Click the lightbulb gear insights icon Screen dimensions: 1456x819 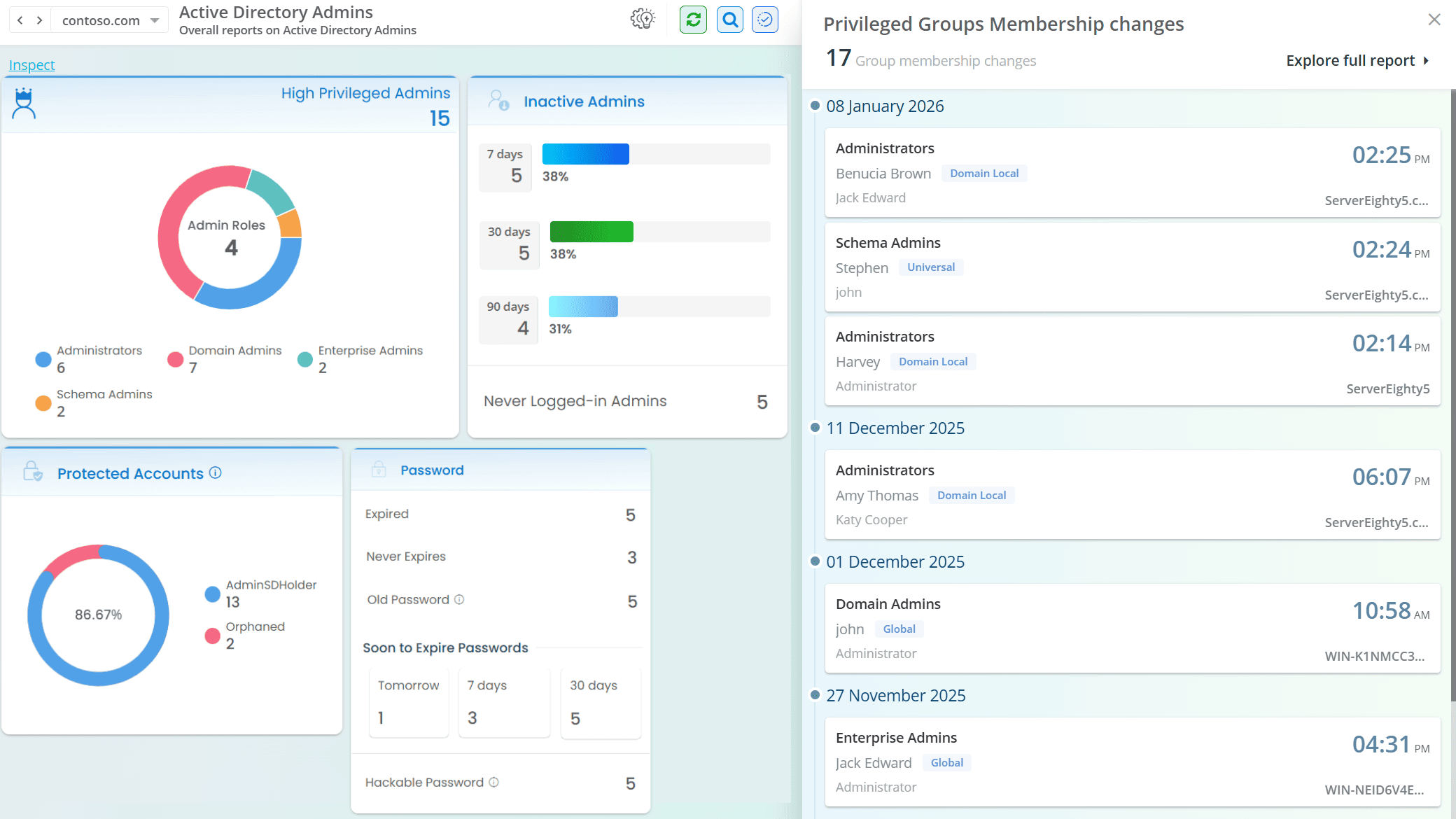coord(643,20)
